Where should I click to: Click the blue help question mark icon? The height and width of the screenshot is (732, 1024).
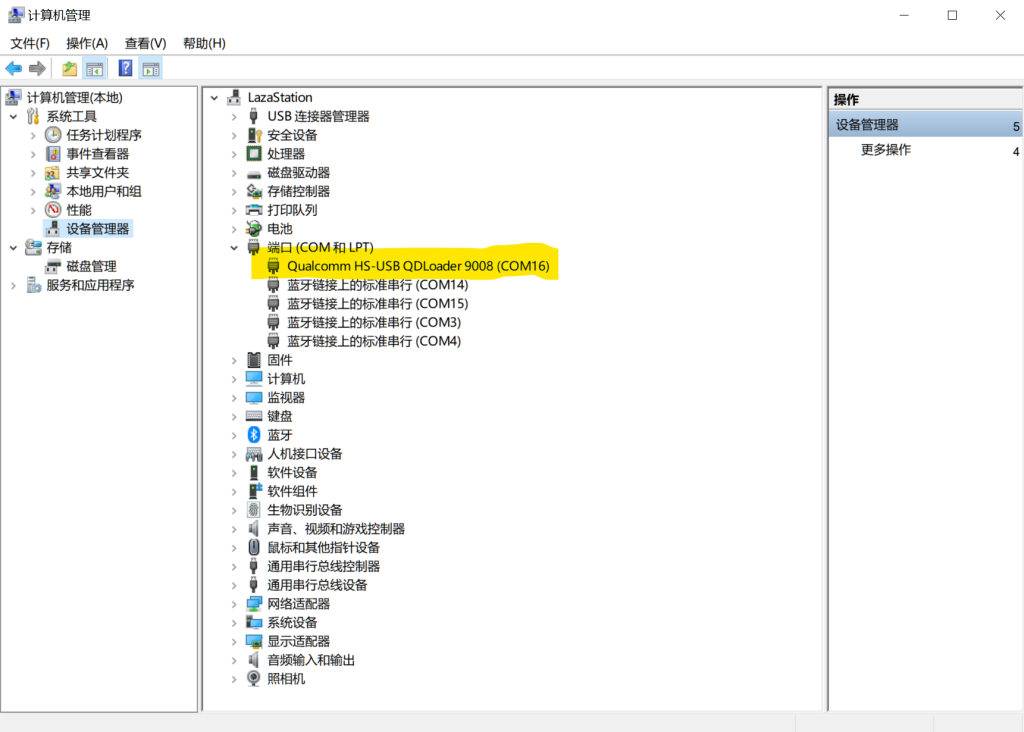125,69
